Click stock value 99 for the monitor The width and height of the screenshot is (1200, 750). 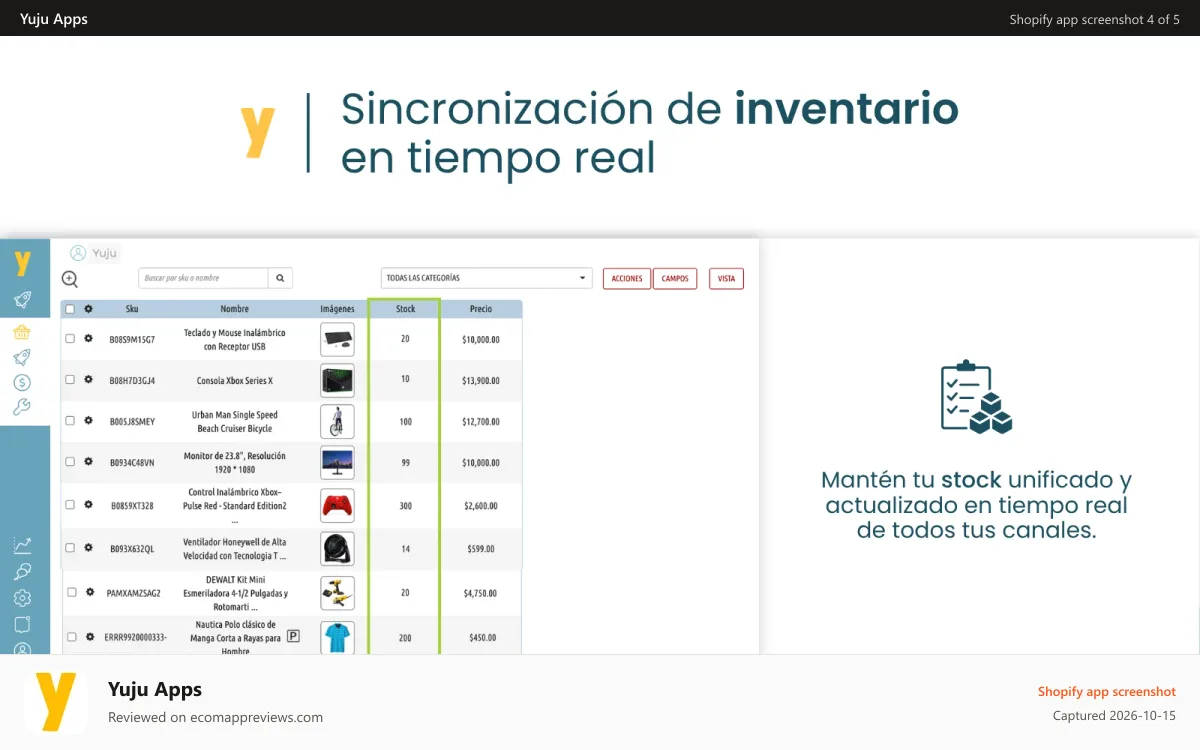(405, 463)
